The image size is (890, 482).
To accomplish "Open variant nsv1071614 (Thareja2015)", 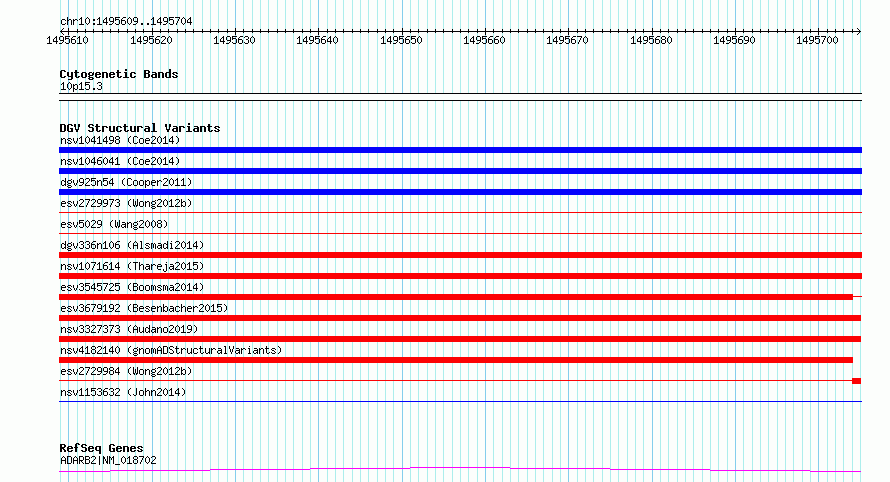I will pos(132,266).
